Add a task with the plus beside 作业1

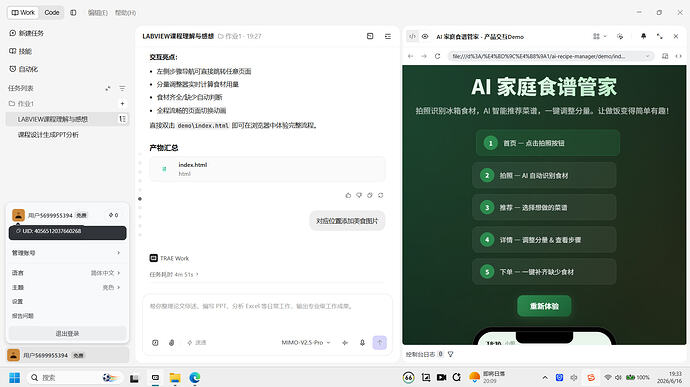122,104
